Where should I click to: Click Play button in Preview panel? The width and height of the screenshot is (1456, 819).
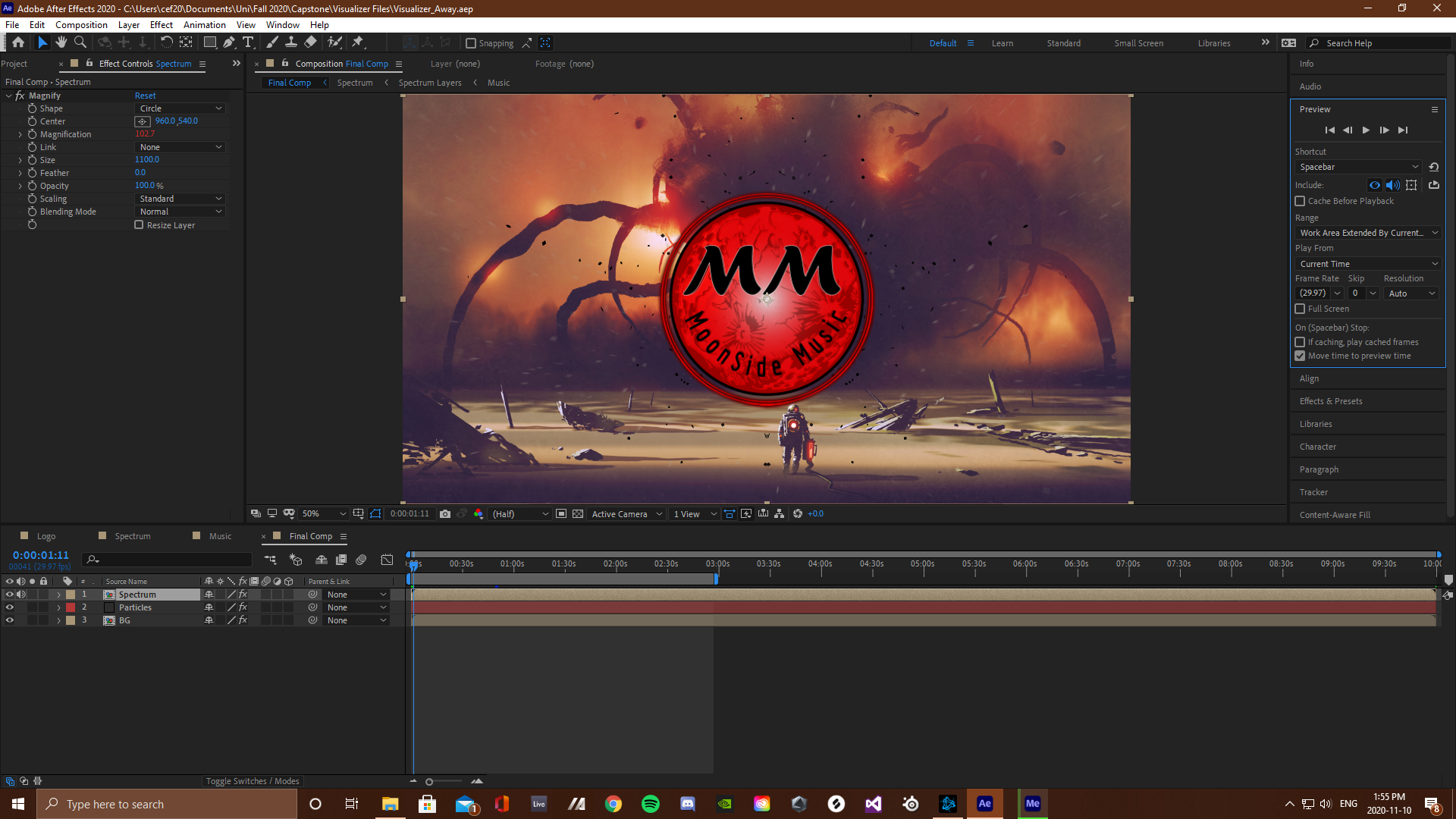1366,130
